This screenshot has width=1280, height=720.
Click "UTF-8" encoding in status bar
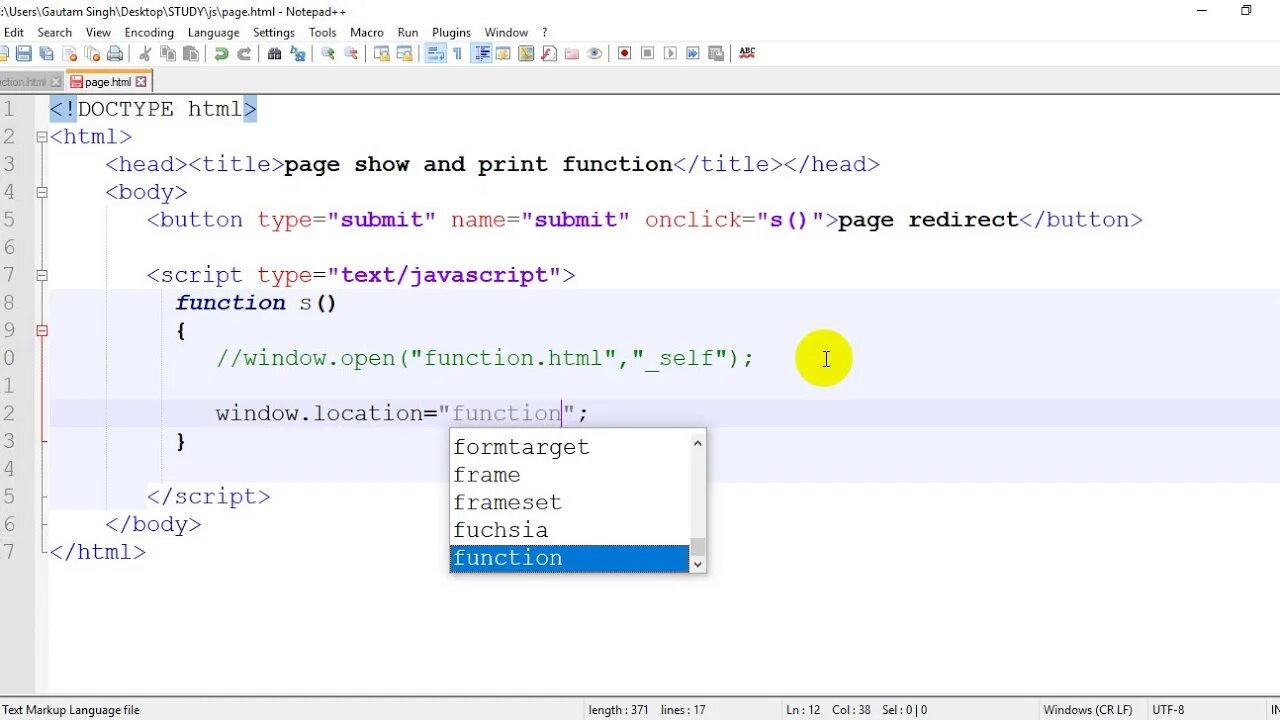[x=1168, y=710]
